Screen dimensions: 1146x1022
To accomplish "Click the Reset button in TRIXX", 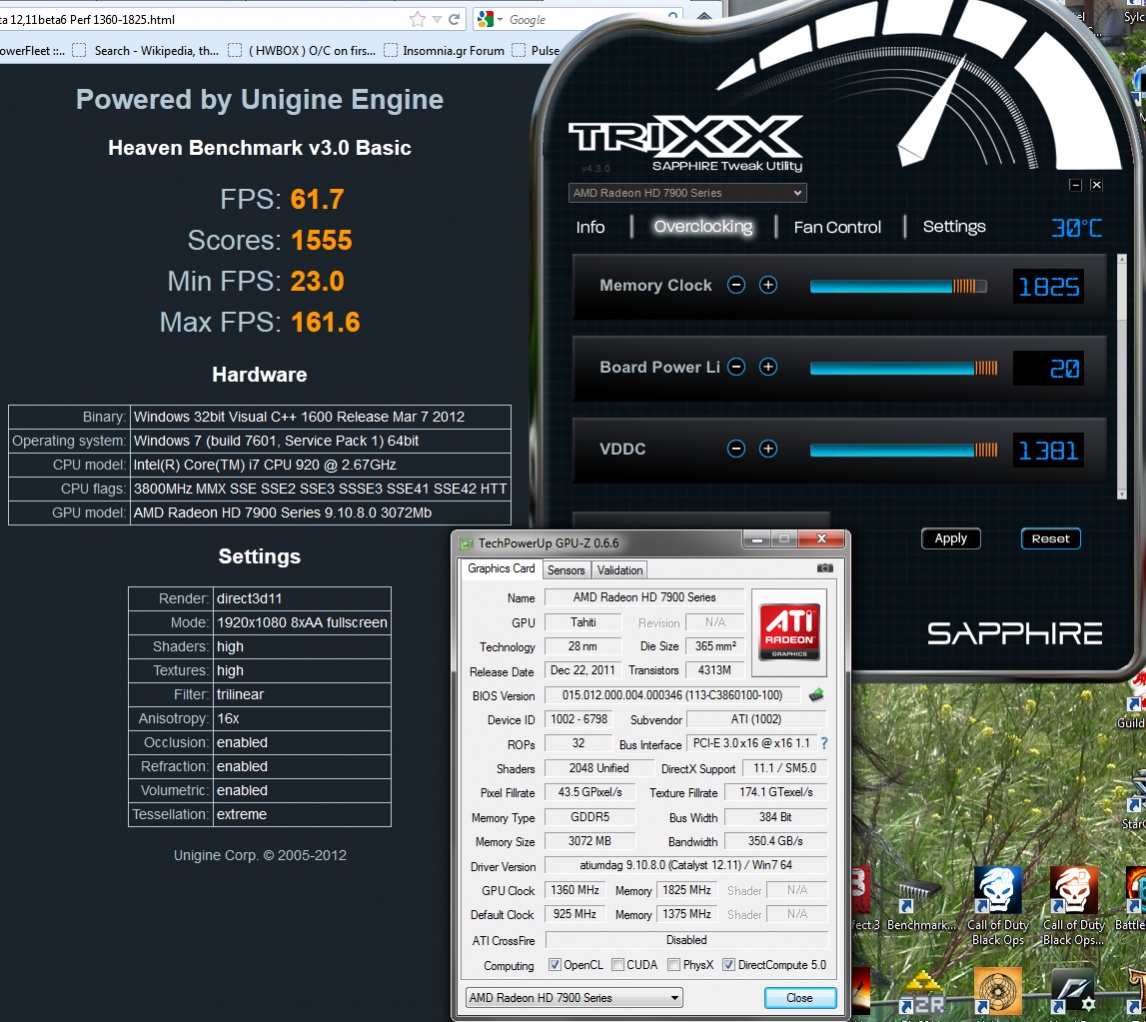I will [x=1050, y=539].
